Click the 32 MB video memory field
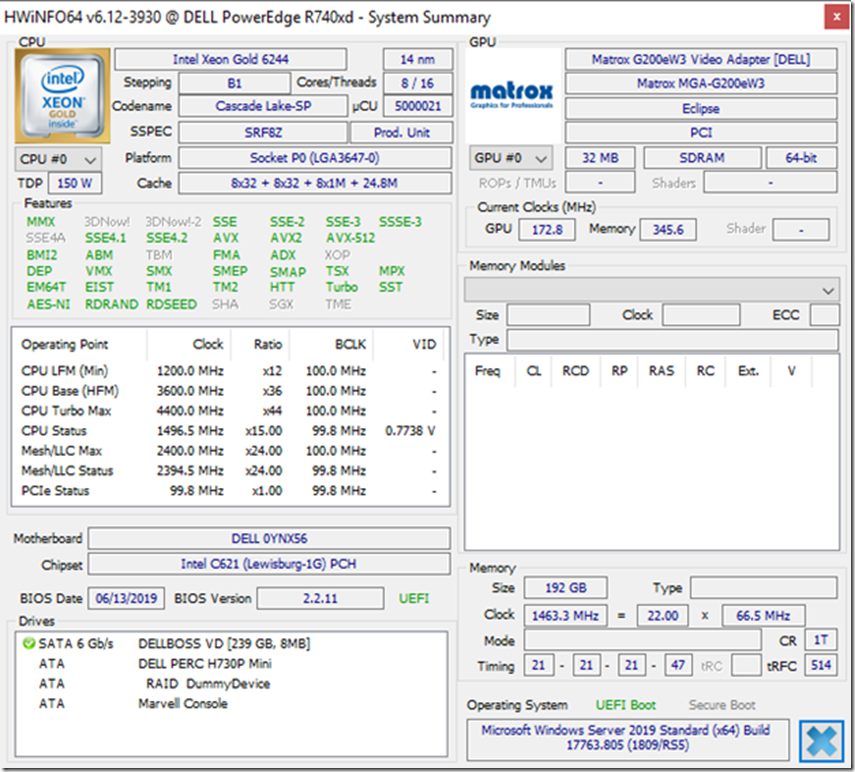Screen dimensions: 855x772 tap(600, 158)
